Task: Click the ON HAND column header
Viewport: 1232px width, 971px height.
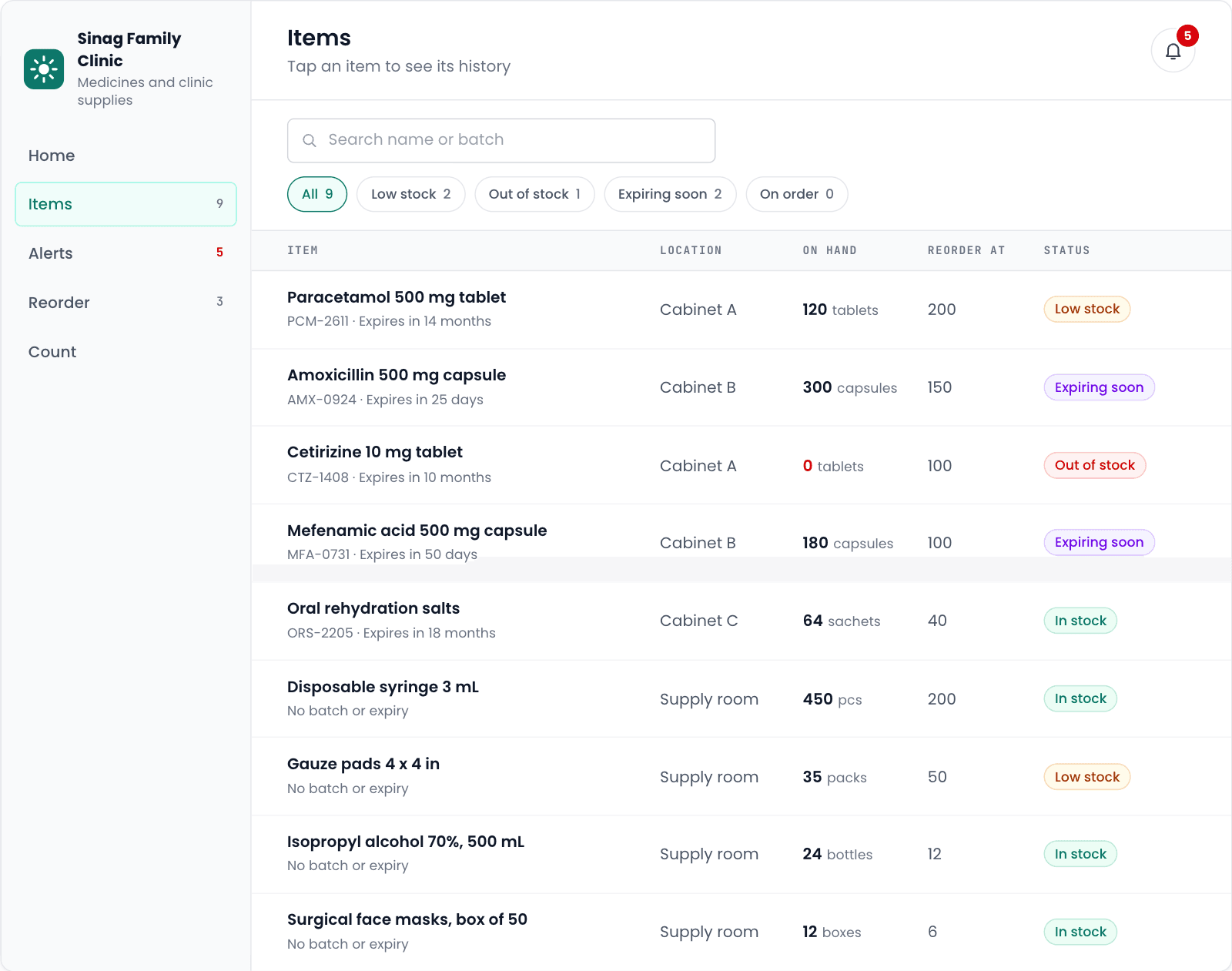Action: click(x=829, y=250)
